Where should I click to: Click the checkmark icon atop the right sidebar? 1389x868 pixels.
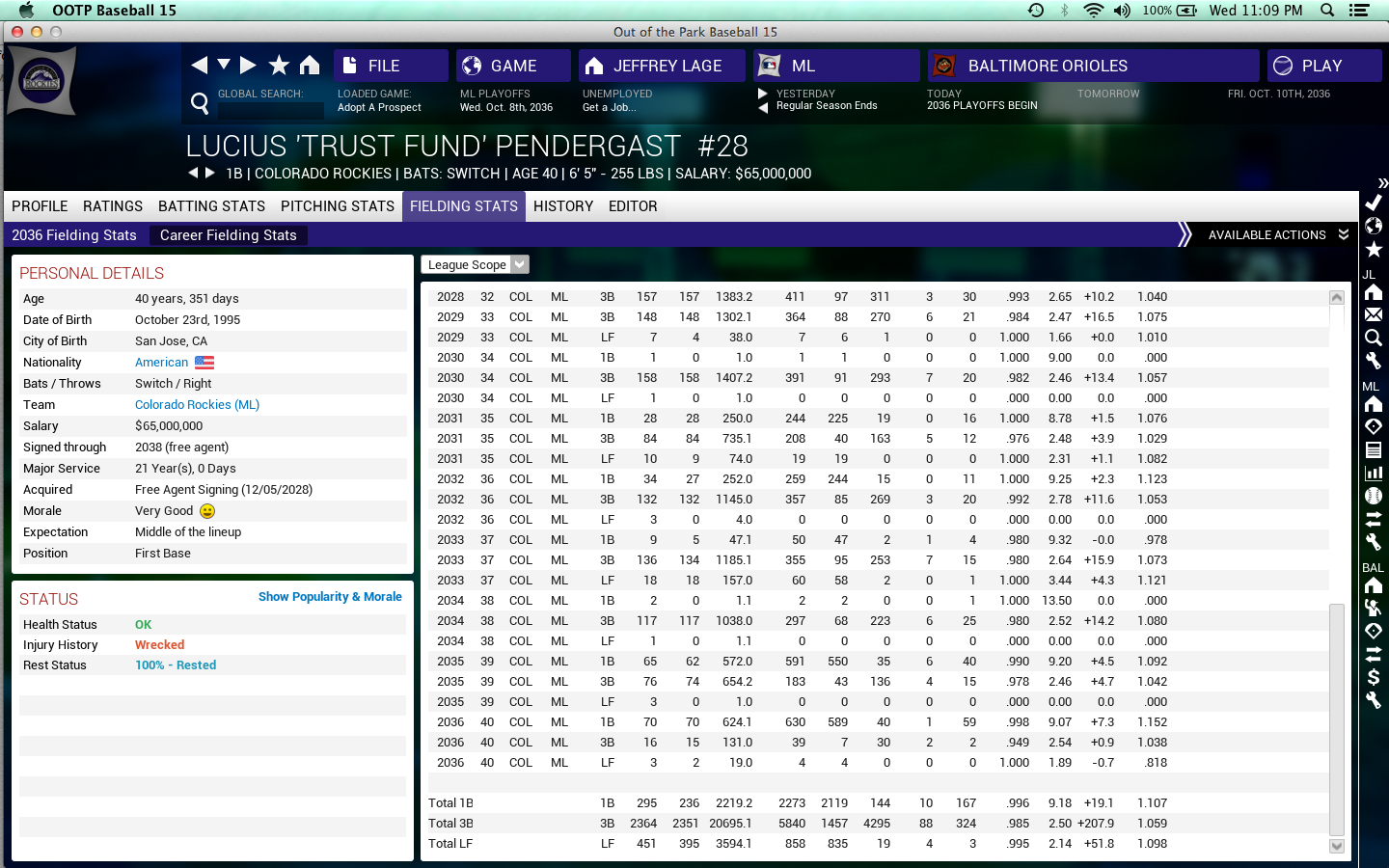[x=1374, y=203]
